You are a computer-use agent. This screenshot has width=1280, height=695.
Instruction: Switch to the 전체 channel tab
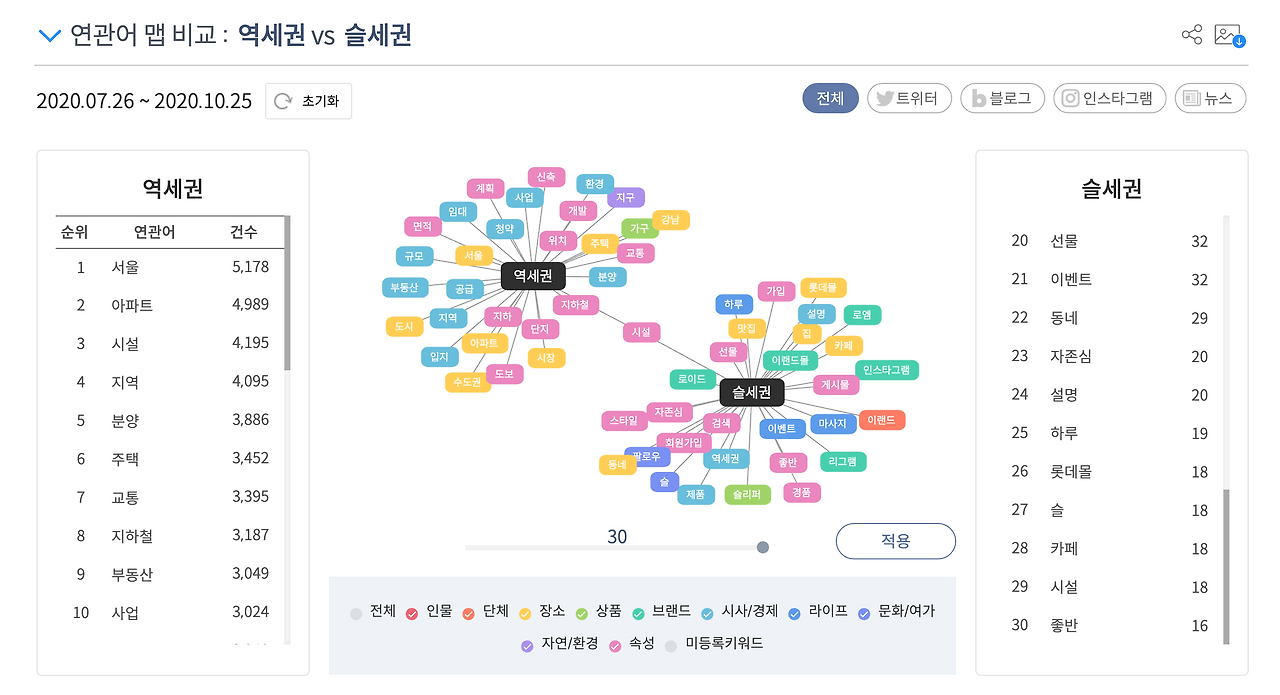(830, 98)
